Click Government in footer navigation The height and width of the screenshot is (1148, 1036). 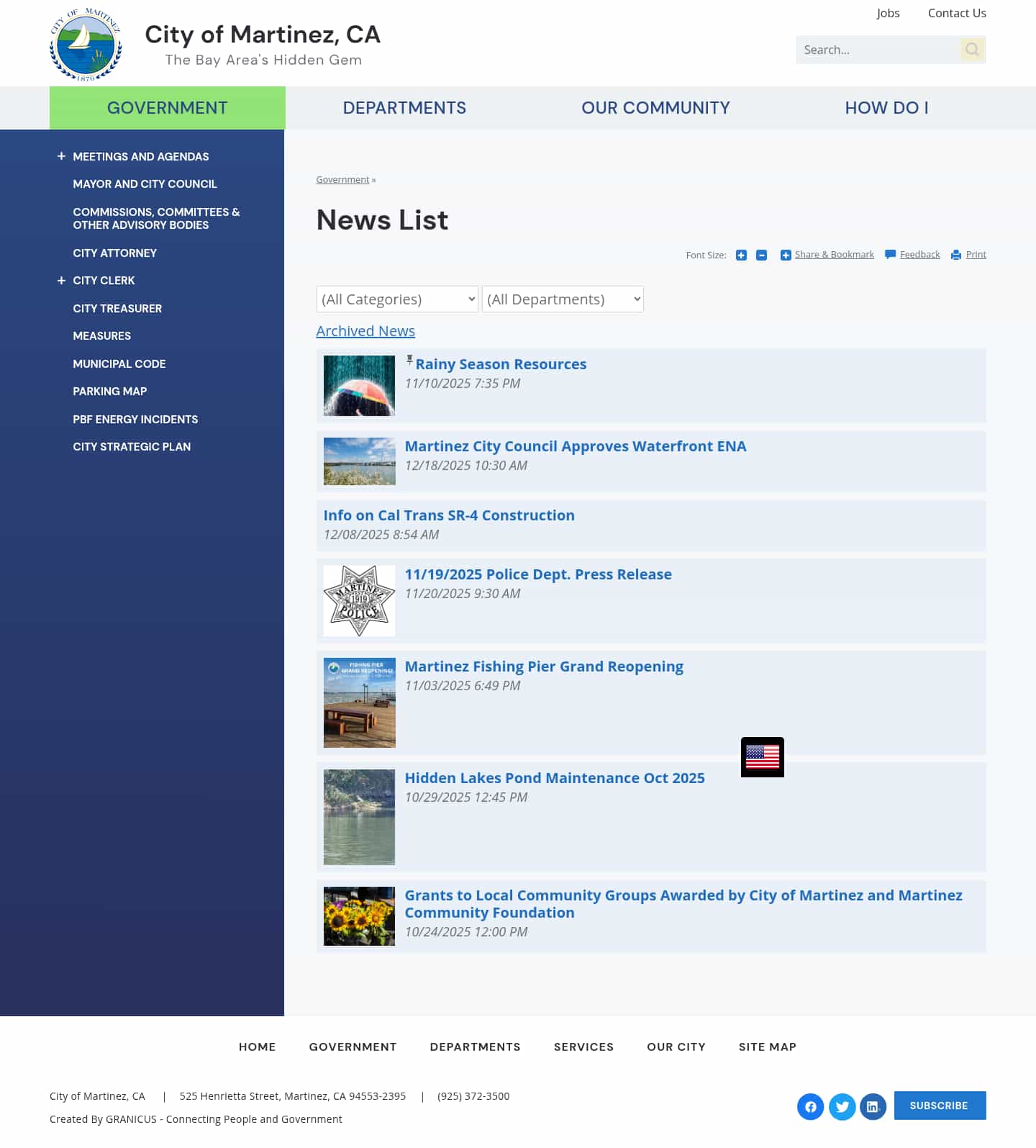(353, 1047)
